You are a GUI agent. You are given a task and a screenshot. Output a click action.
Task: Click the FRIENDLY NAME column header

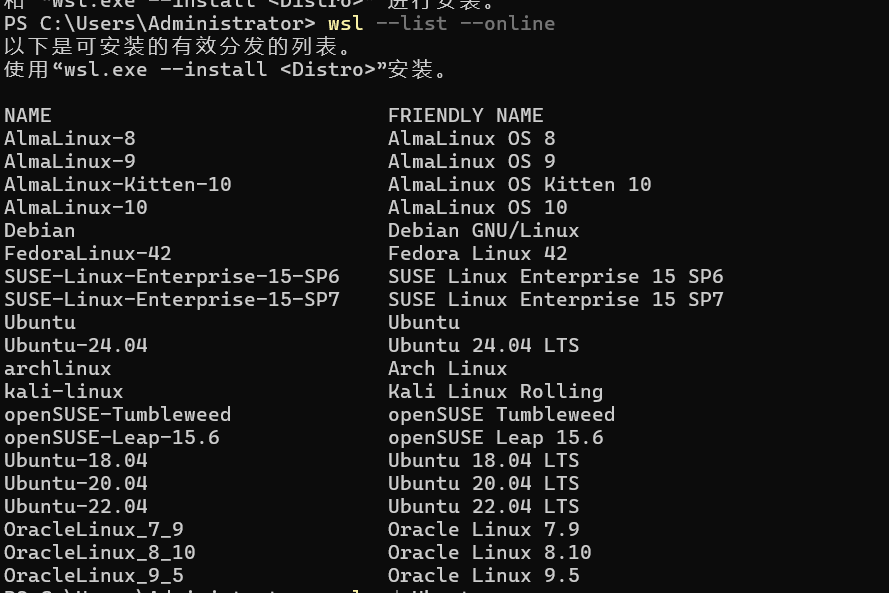tap(465, 115)
